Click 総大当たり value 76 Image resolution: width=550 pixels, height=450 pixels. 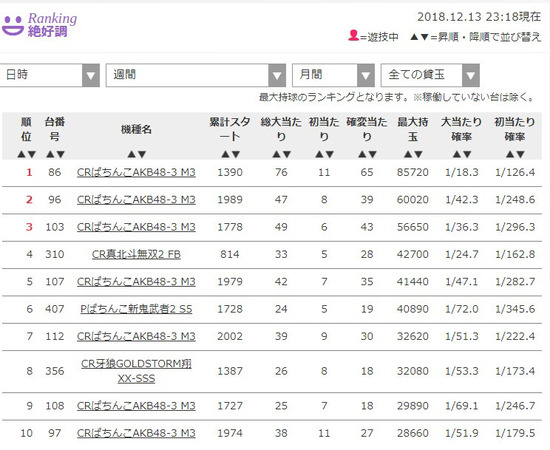281,172
